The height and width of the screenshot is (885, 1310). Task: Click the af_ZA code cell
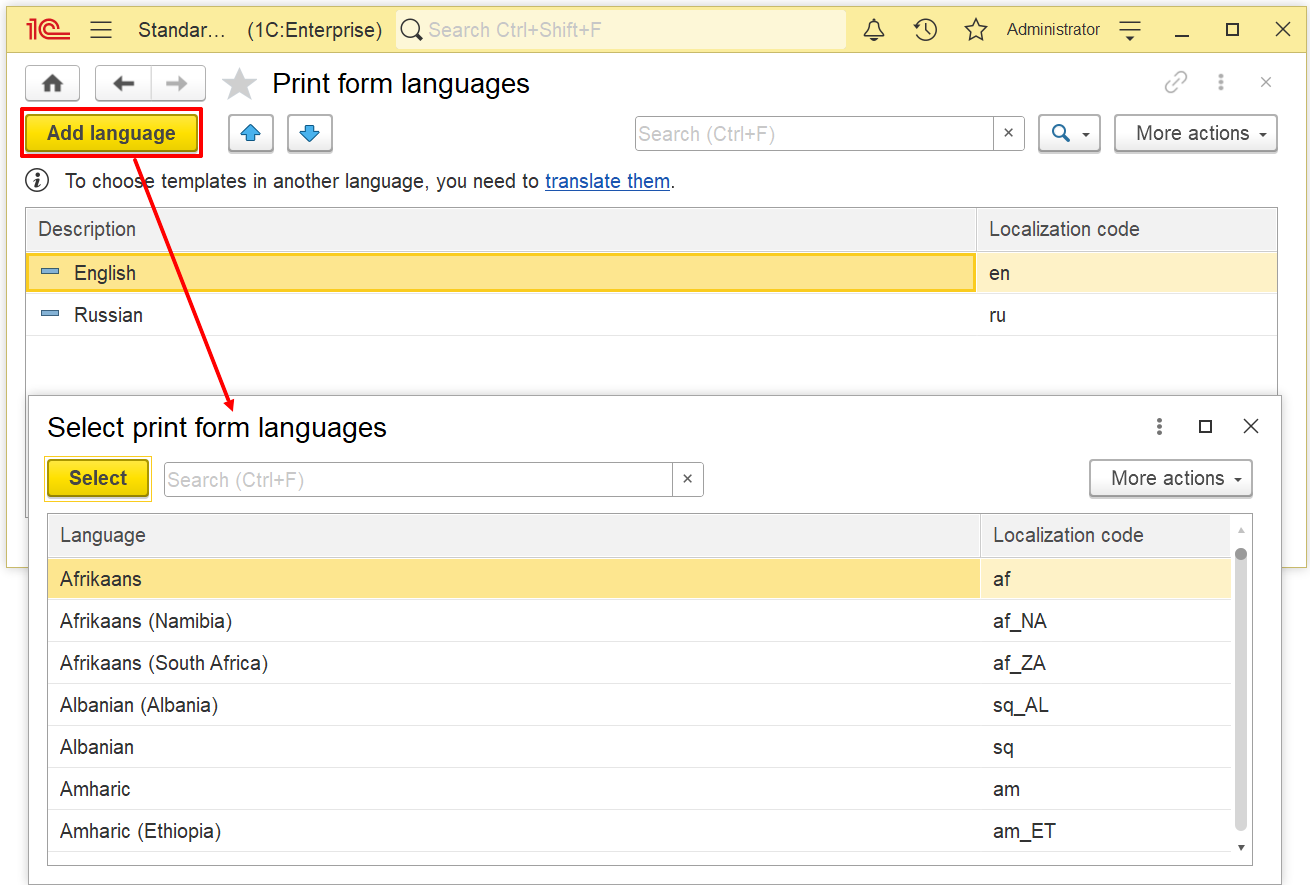coord(1106,663)
